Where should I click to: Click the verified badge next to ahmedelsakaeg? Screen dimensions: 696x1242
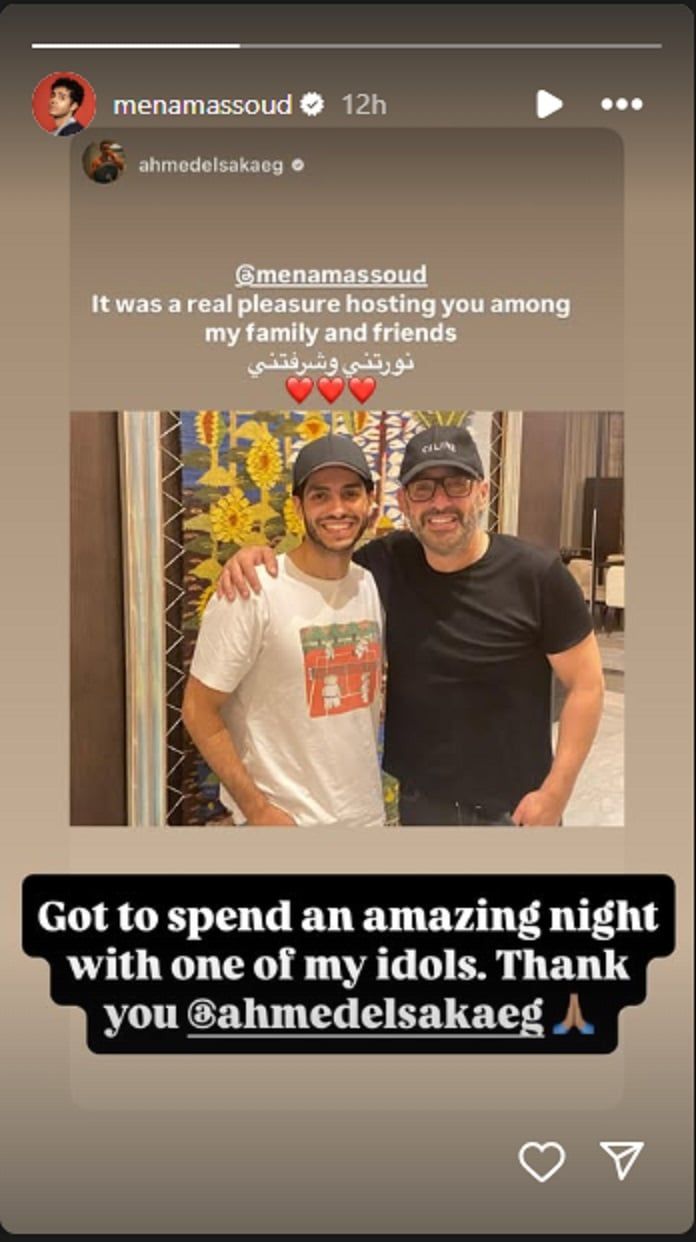[x=297, y=165]
